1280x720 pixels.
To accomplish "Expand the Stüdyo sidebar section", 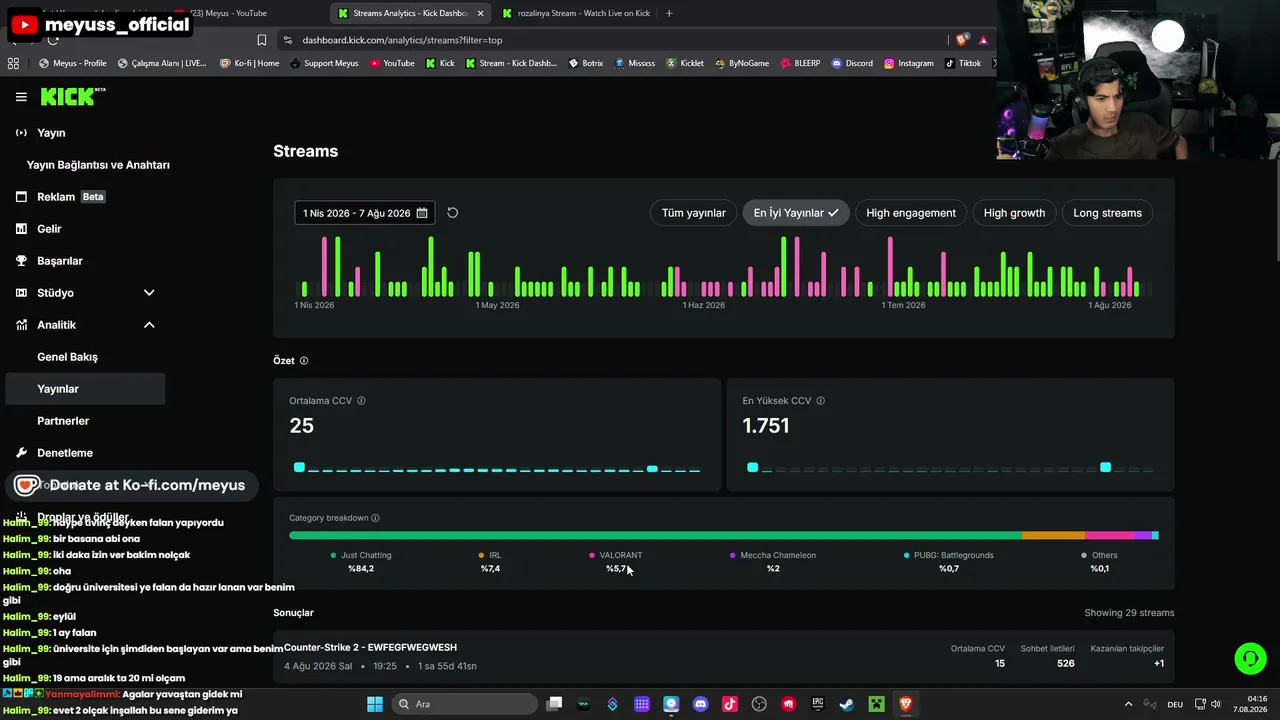I will 85,293.
